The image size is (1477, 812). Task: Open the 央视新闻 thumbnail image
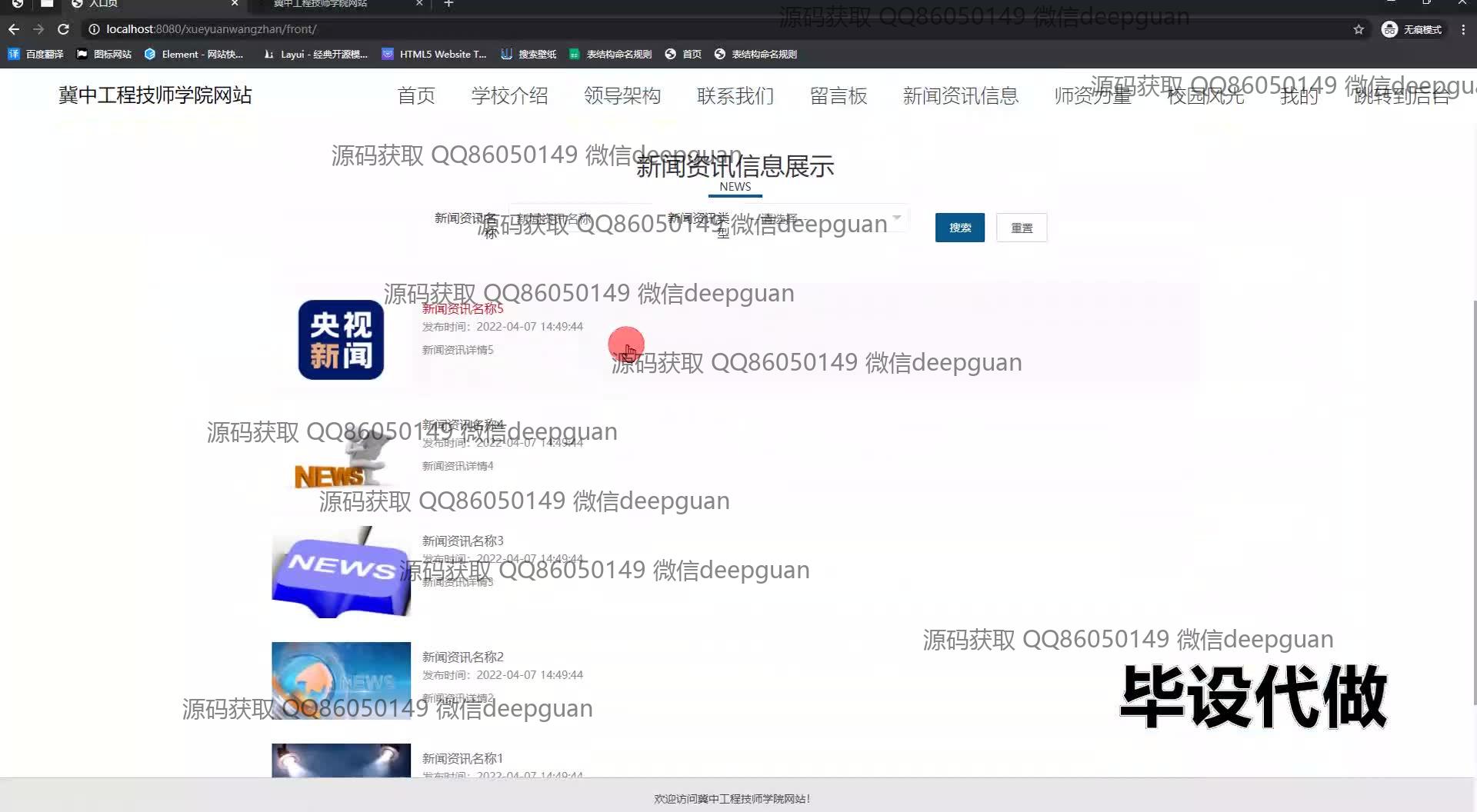tap(341, 340)
